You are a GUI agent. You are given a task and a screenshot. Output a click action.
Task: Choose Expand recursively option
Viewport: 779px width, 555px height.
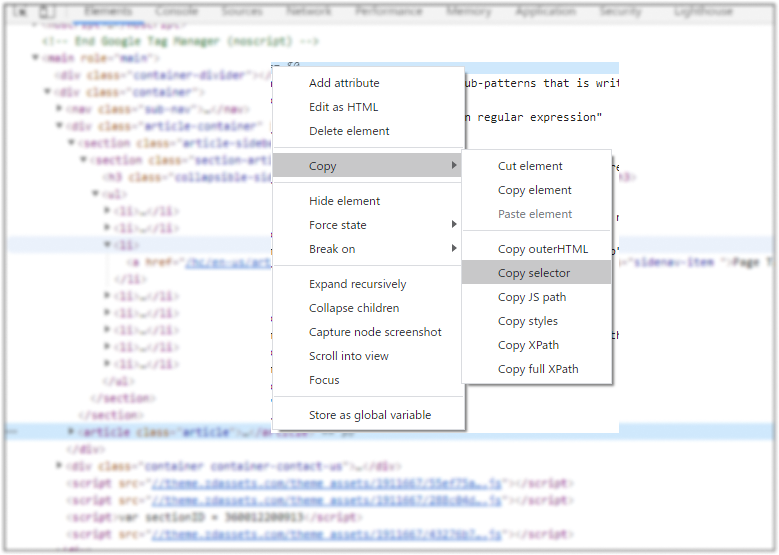tap(357, 284)
